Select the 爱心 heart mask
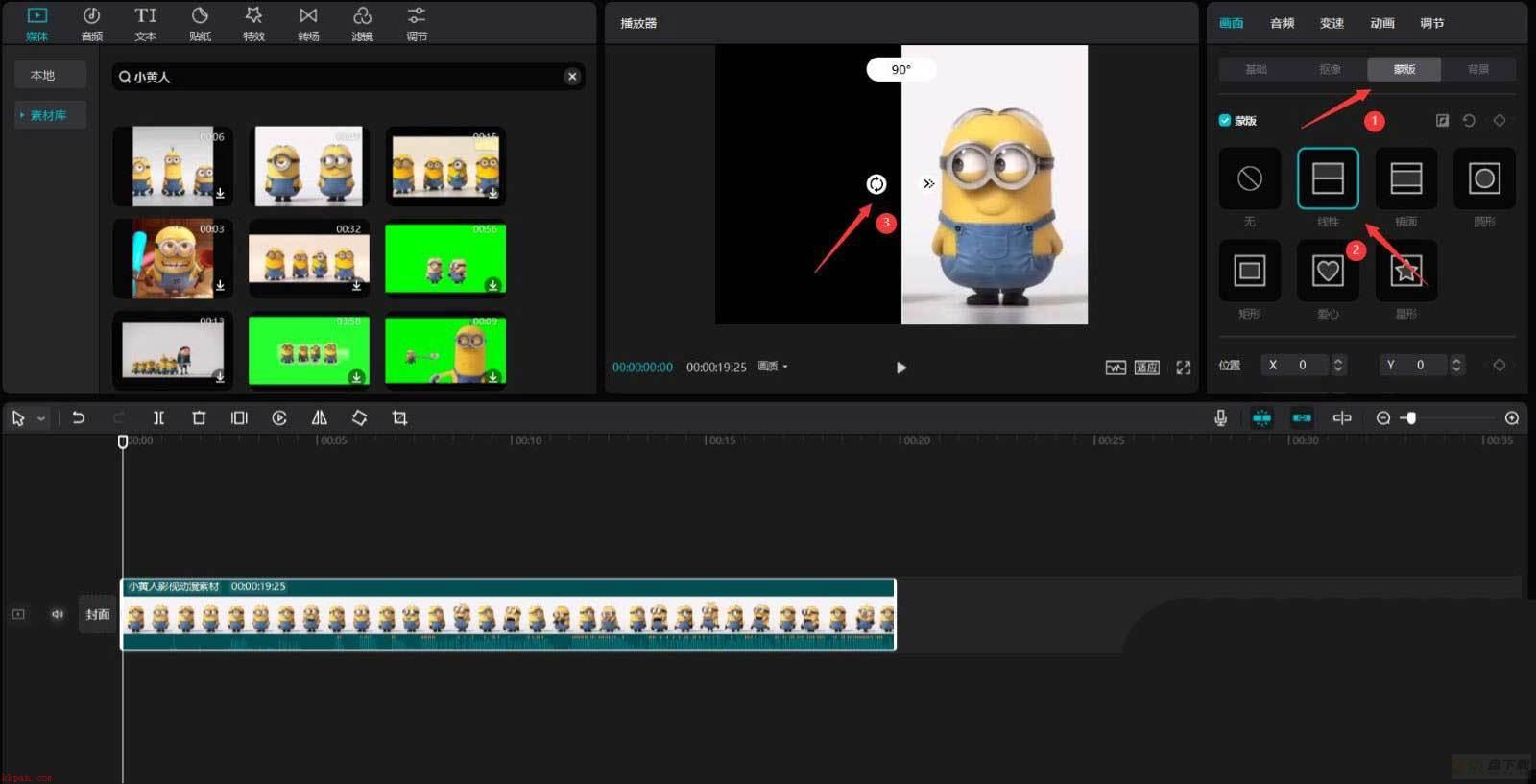Viewport: 1536px width, 784px height. [x=1328, y=271]
